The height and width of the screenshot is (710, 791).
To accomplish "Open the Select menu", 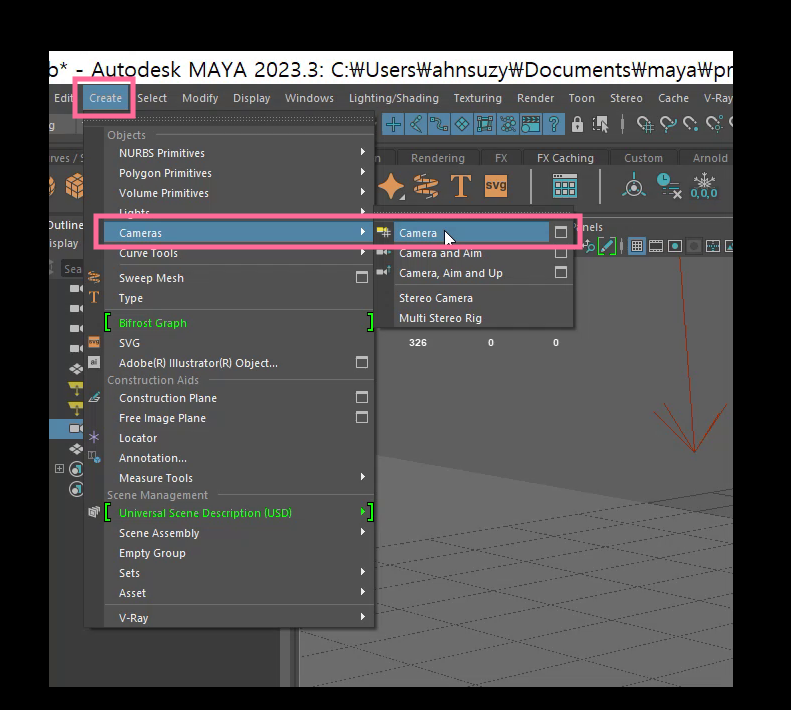I will click(x=152, y=98).
